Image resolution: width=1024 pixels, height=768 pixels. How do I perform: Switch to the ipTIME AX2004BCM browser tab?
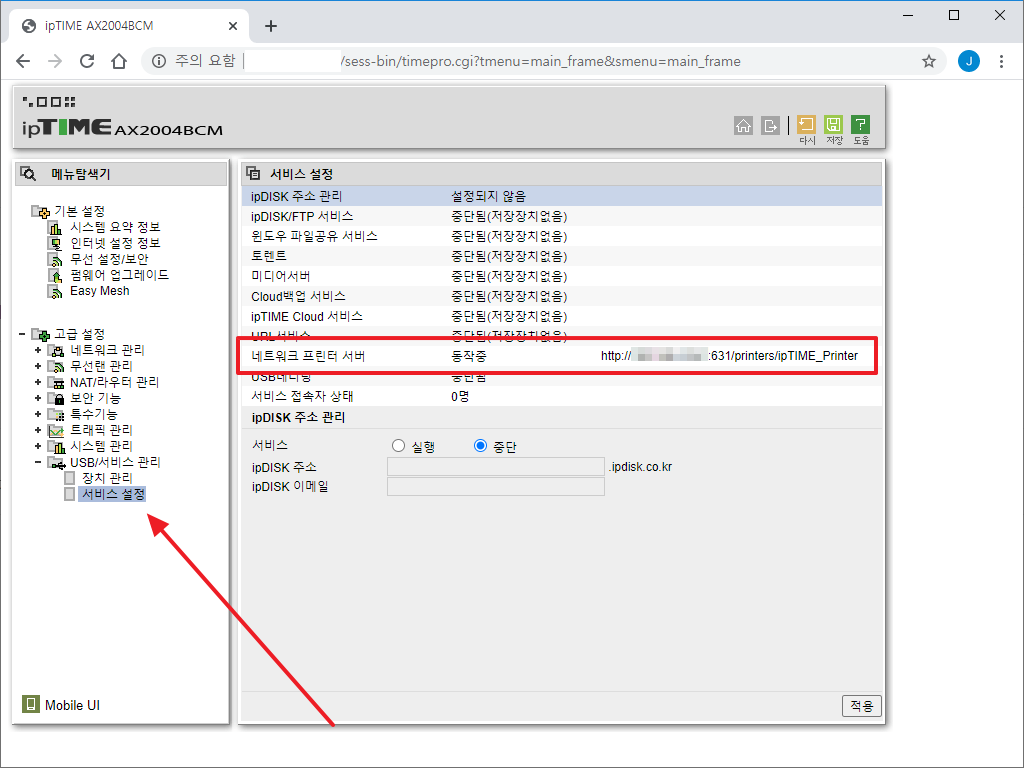[x=128, y=26]
